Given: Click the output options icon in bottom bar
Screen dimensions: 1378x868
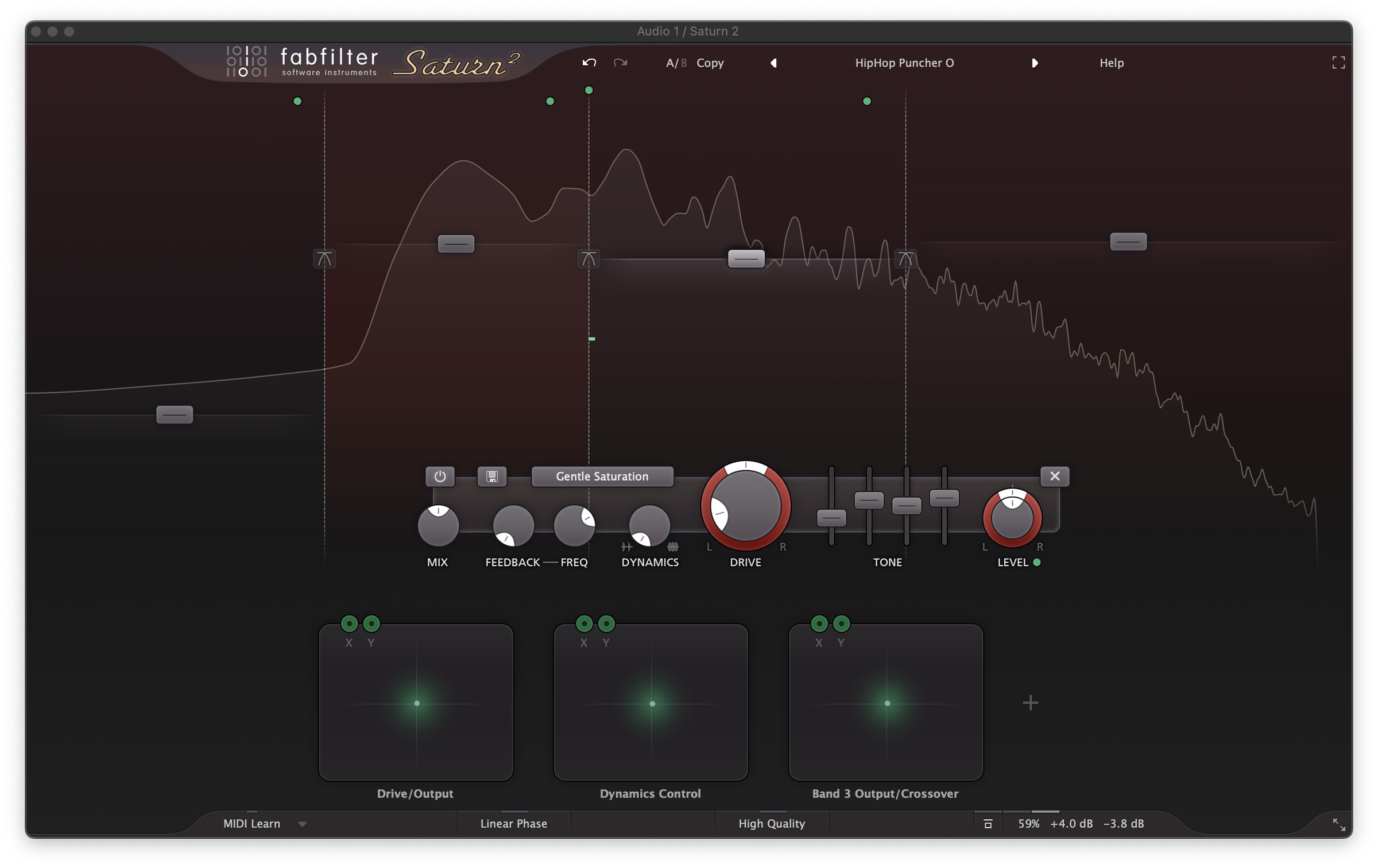Looking at the screenshot, I should click(988, 824).
